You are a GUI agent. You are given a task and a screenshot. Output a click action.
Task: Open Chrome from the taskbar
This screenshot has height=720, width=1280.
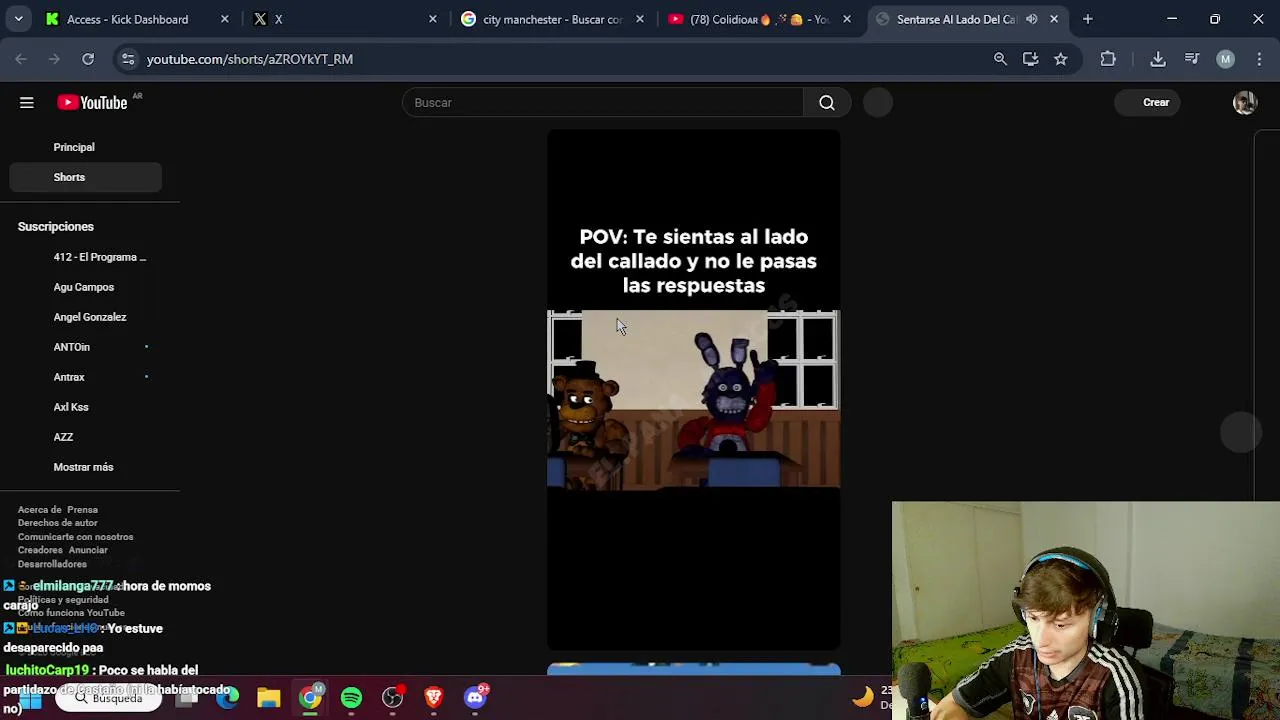point(310,698)
